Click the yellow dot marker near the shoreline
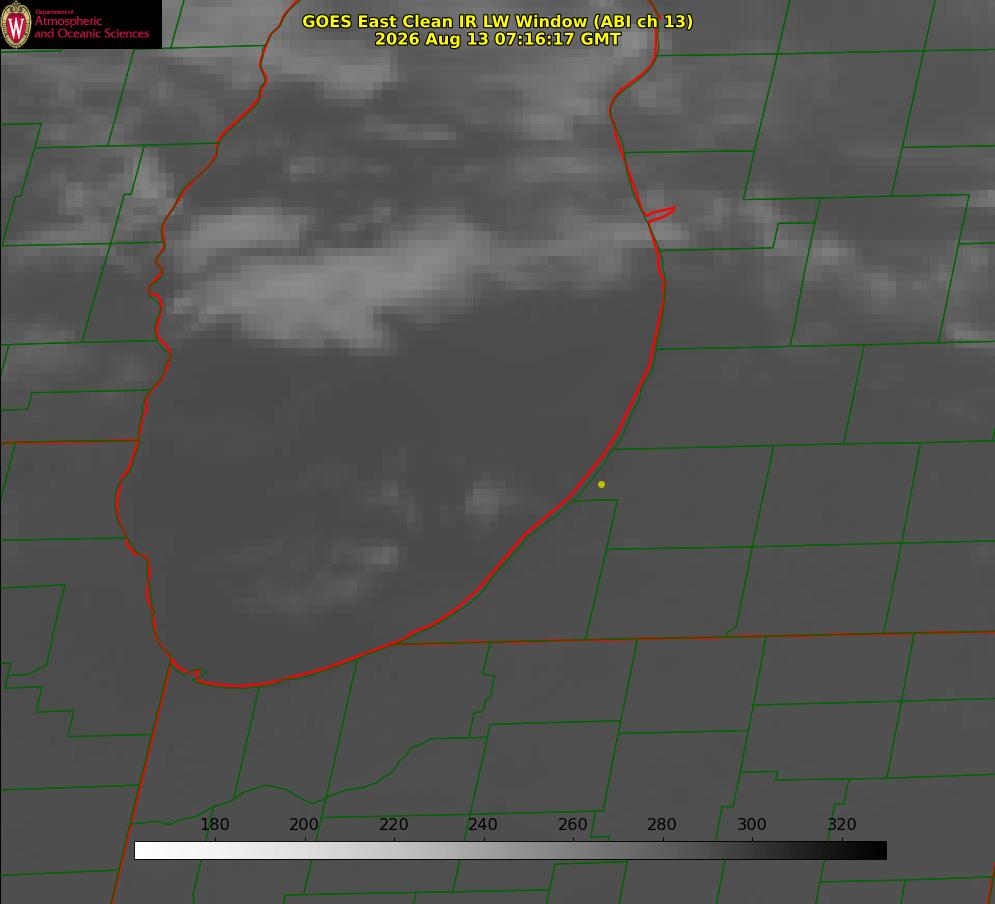 (x=601, y=484)
